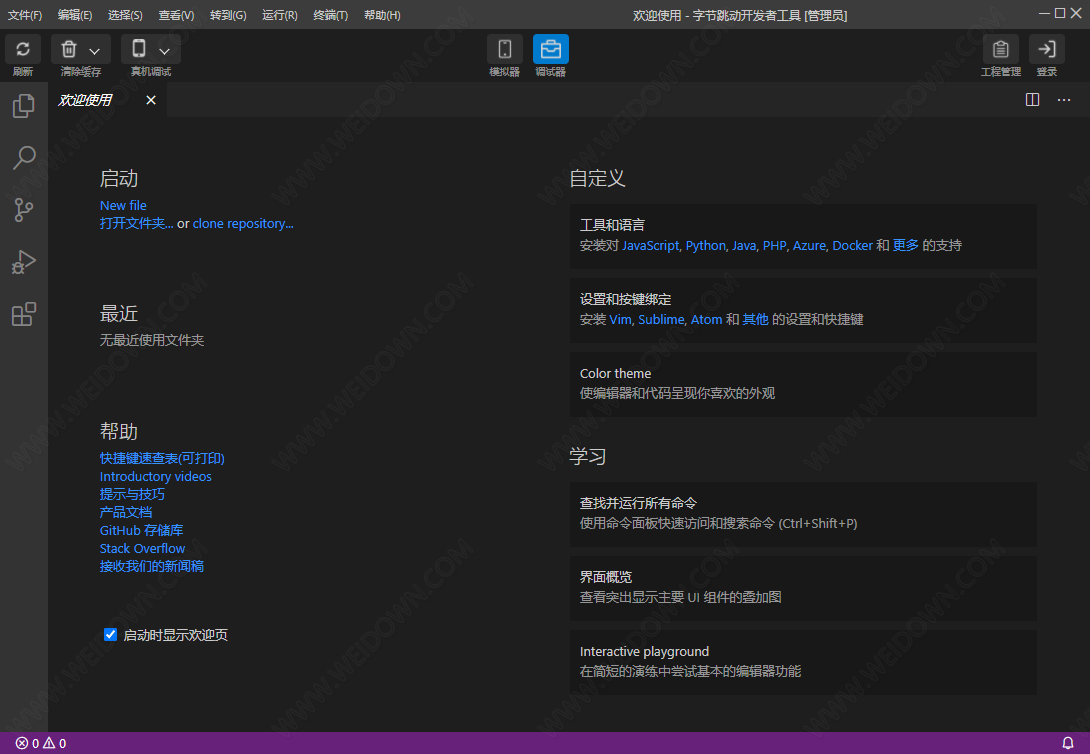Expand the clear cache dropdown arrow

tap(95, 51)
